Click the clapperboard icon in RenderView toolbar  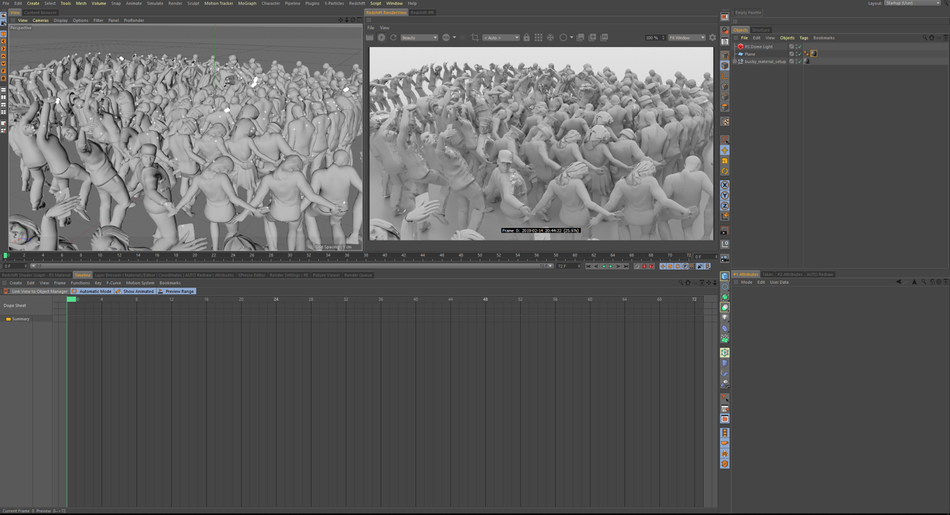point(370,38)
